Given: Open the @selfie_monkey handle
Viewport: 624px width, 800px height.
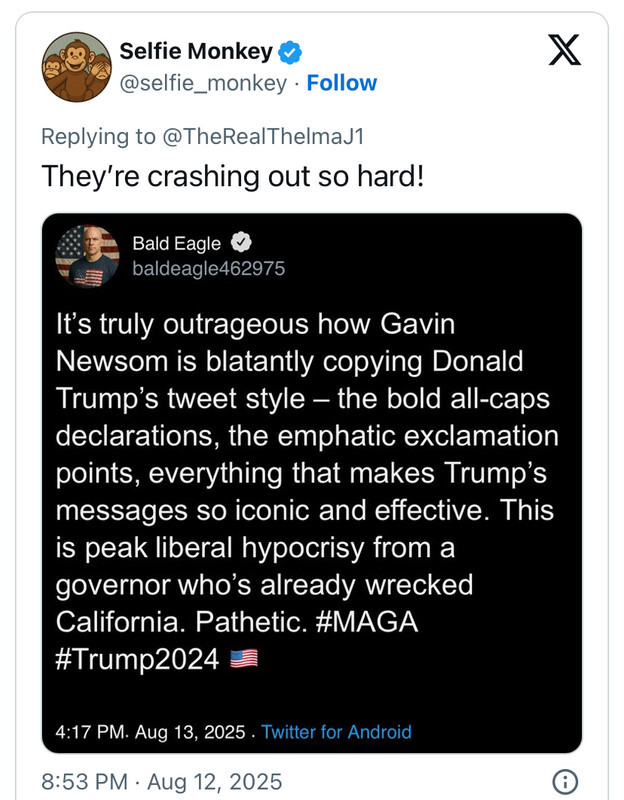Looking at the screenshot, I should point(203,83).
